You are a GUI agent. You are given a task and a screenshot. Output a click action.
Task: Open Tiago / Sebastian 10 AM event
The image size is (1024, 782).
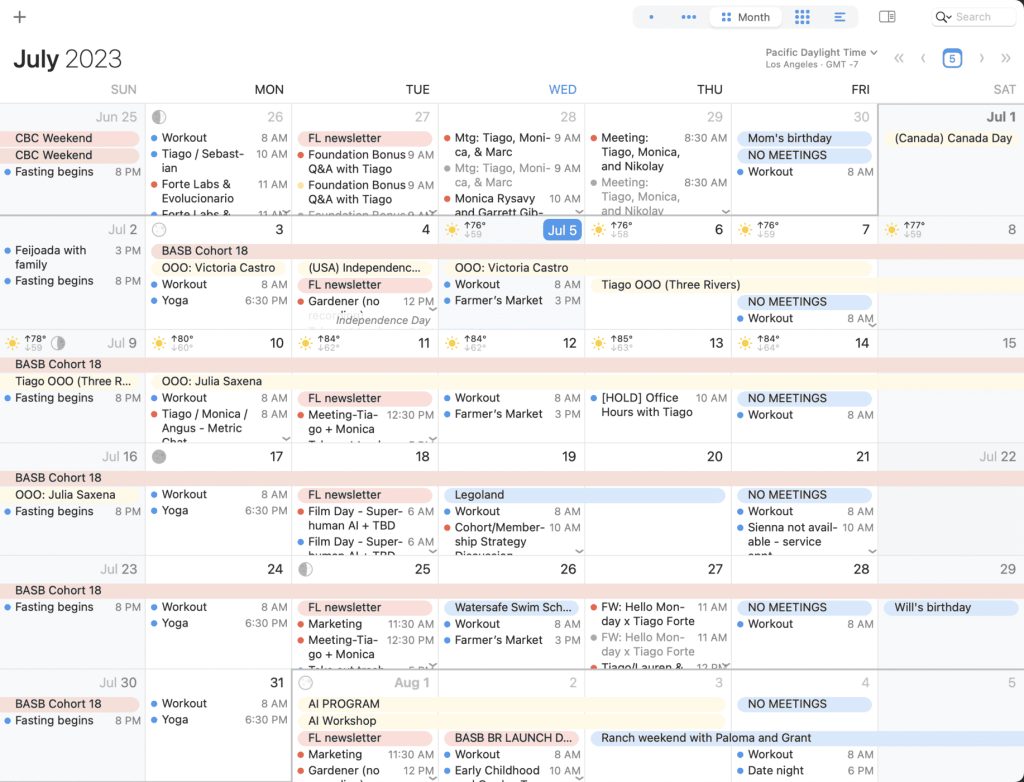pyautogui.click(x=219, y=161)
